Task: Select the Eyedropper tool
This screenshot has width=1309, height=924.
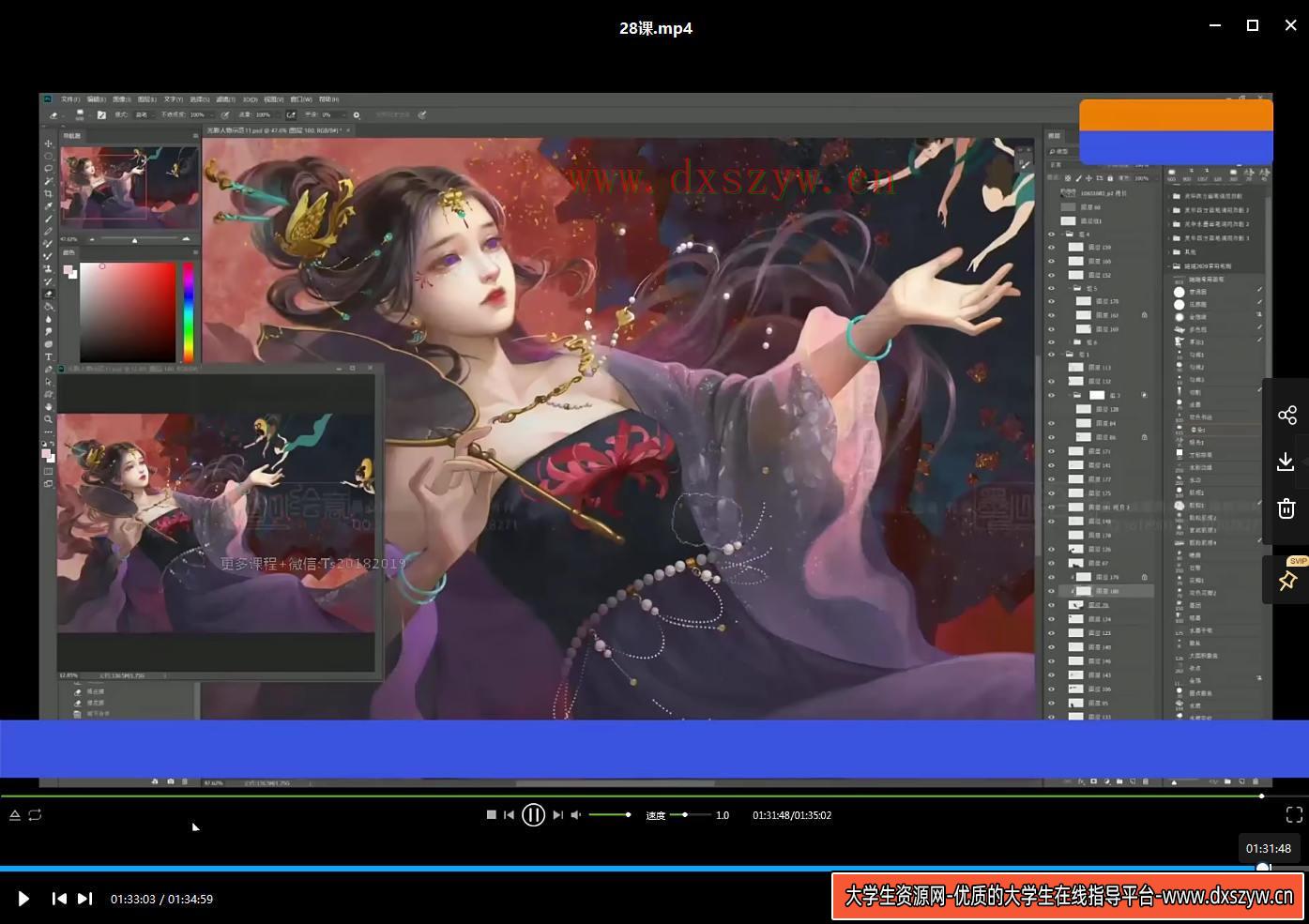Action: click(49, 205)
